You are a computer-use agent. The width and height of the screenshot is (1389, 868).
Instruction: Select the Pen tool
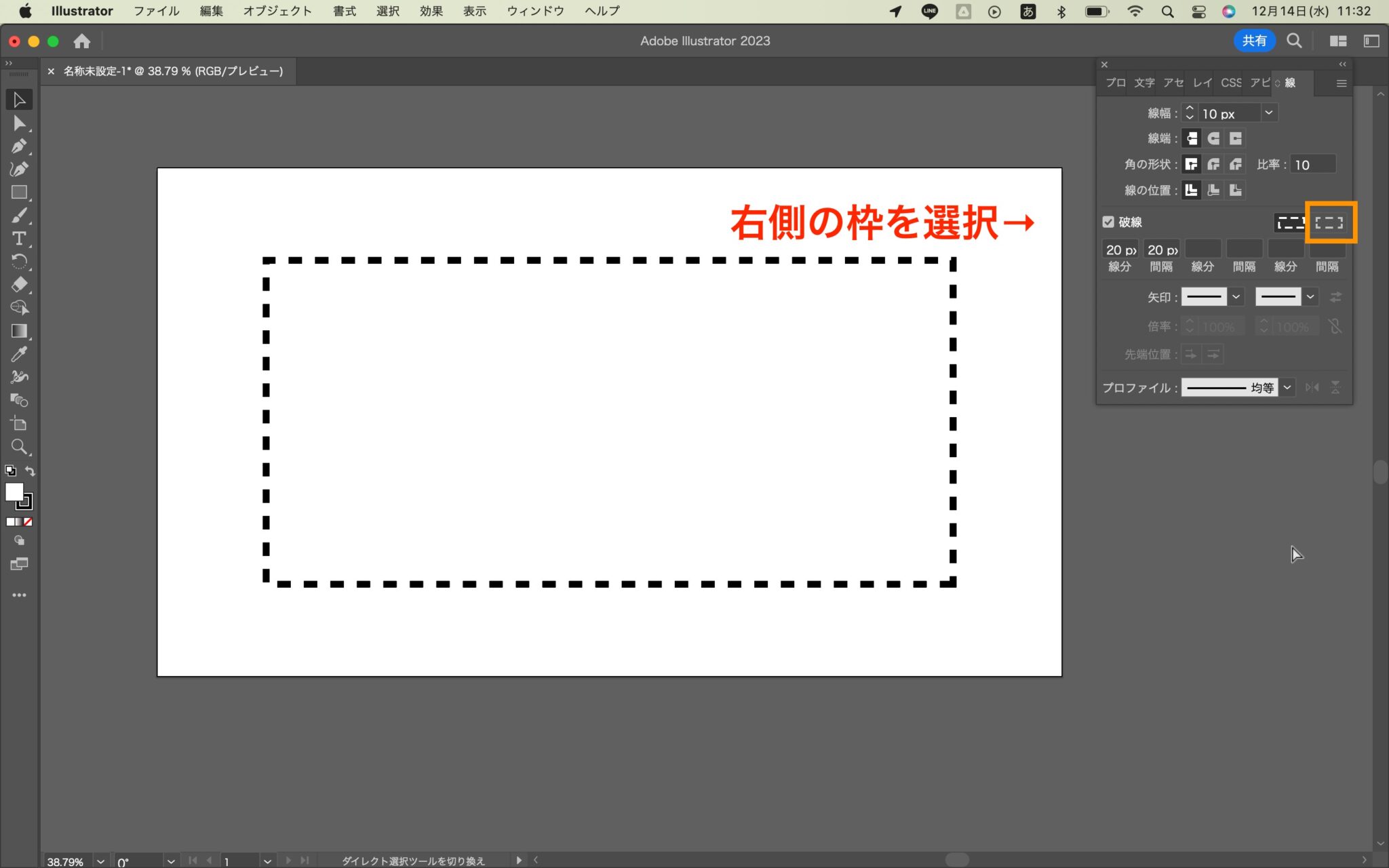coord(19,146)
